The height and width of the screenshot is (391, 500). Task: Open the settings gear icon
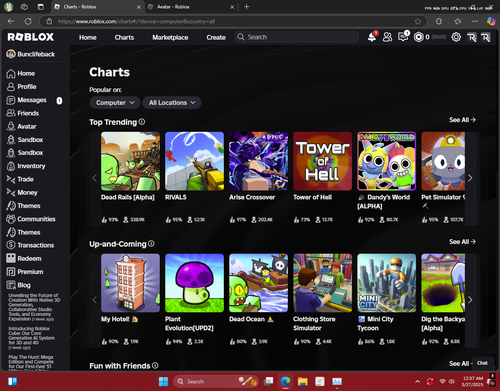click(x=456, y=37)
